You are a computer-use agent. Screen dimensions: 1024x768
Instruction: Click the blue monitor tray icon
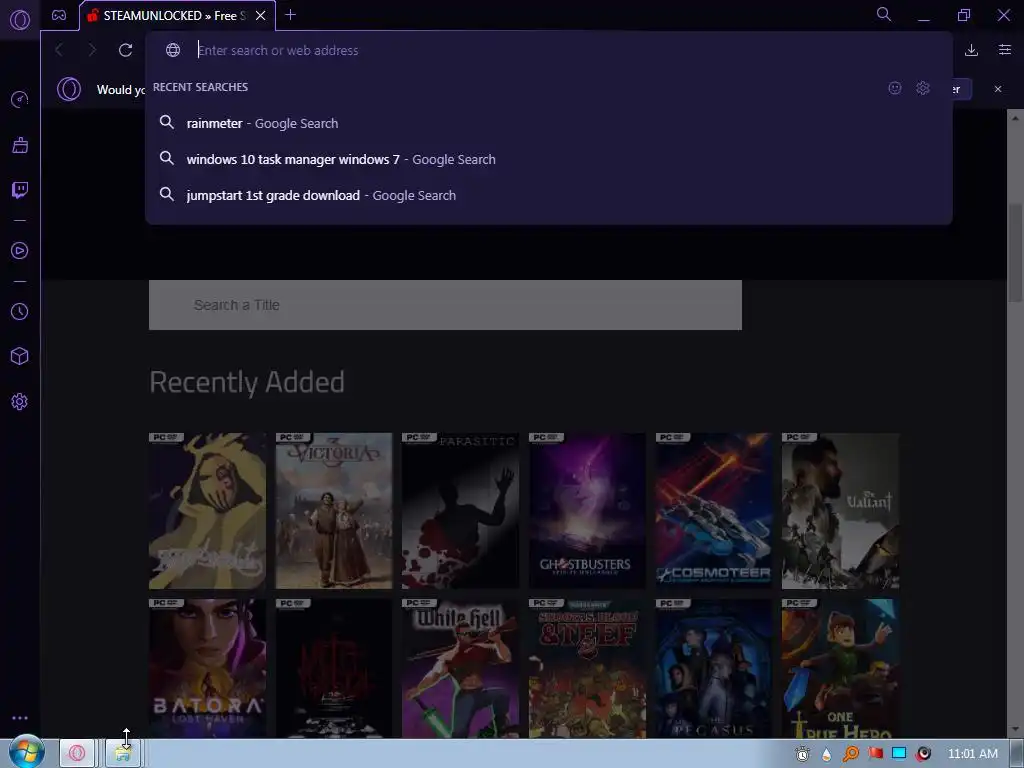click(899, 754)
